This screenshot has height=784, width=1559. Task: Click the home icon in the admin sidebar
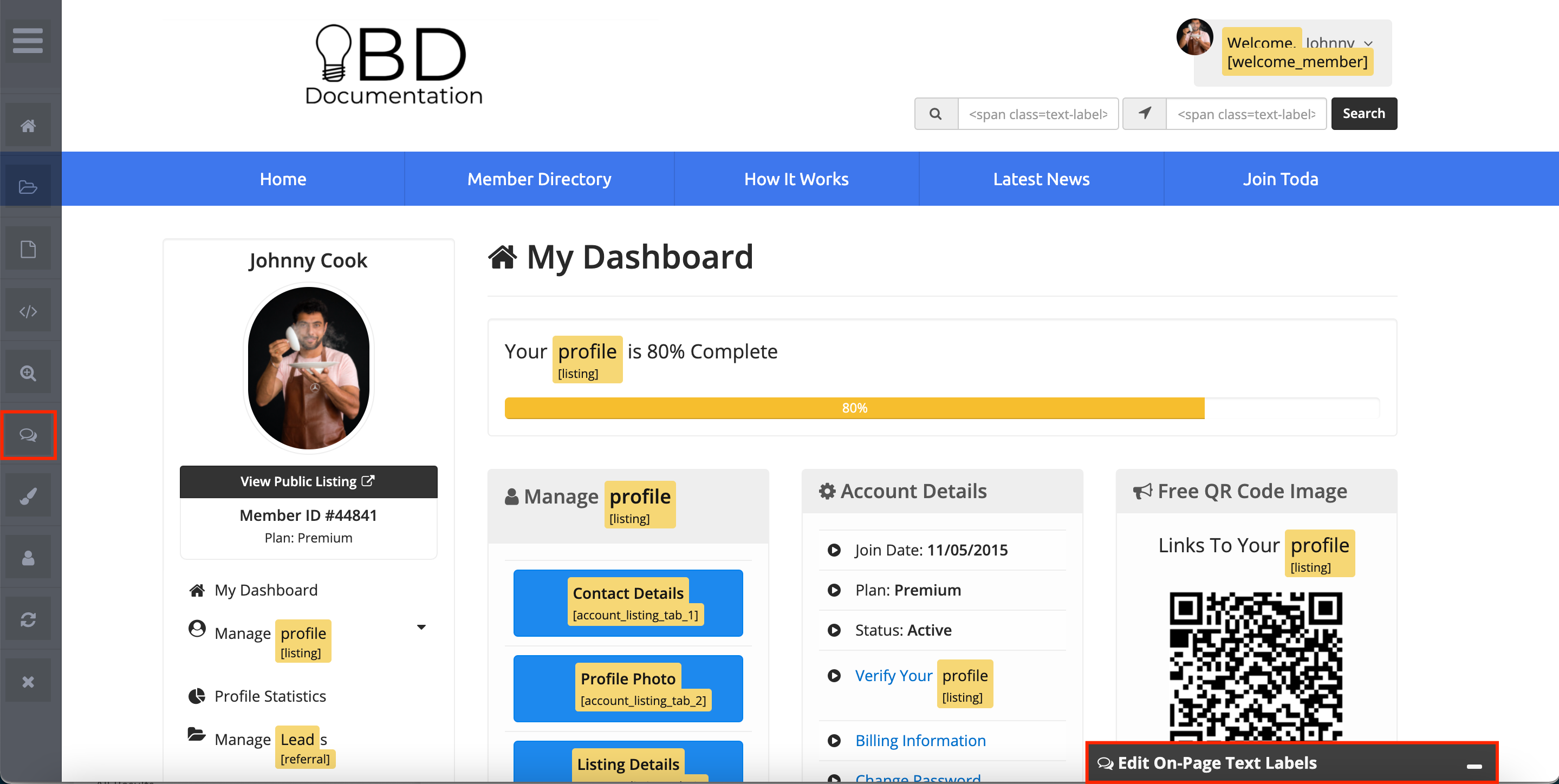pos(28,126)
